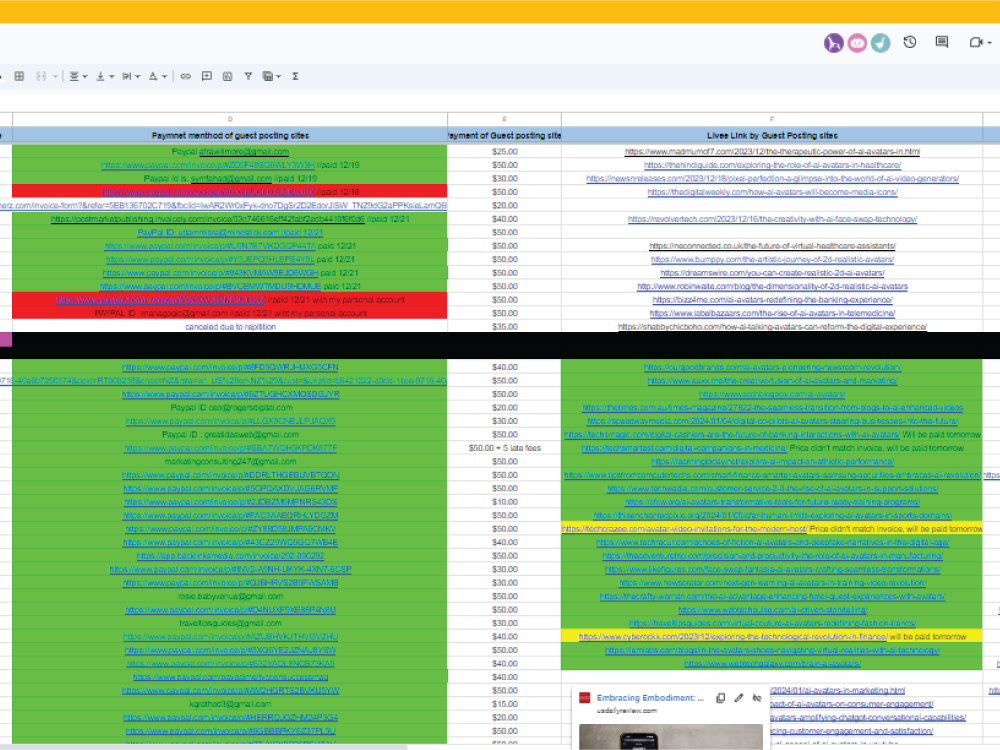Screen dimensions: 1000x750
Task: Click the 'travelitzsguides@gmail.com' cell
Action: point(230,623)
